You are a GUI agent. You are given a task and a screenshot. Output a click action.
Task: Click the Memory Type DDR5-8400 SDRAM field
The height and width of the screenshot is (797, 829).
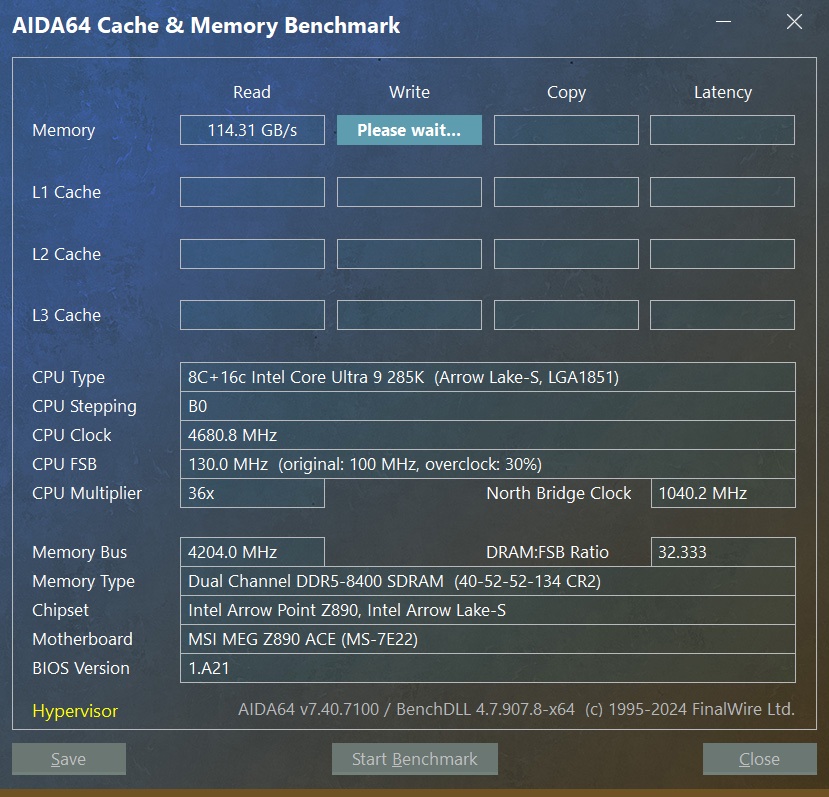(x=488, y=581)
